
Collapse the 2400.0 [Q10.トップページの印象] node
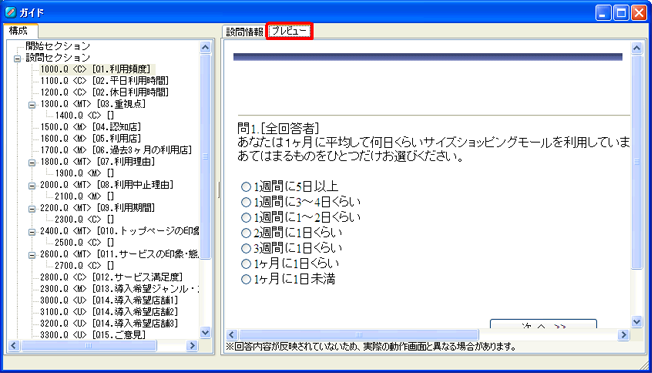point(32,232)
